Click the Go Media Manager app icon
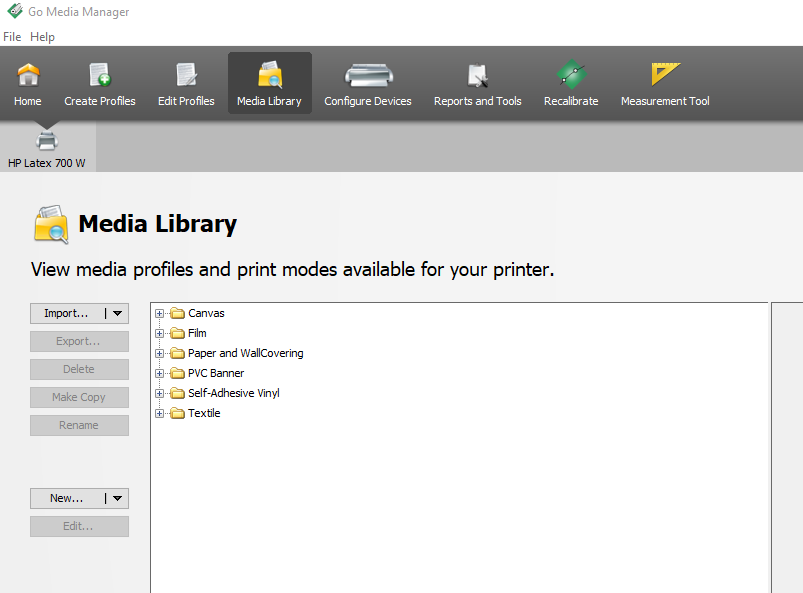Screen dimensions: 803x593 tap(15, 11)
